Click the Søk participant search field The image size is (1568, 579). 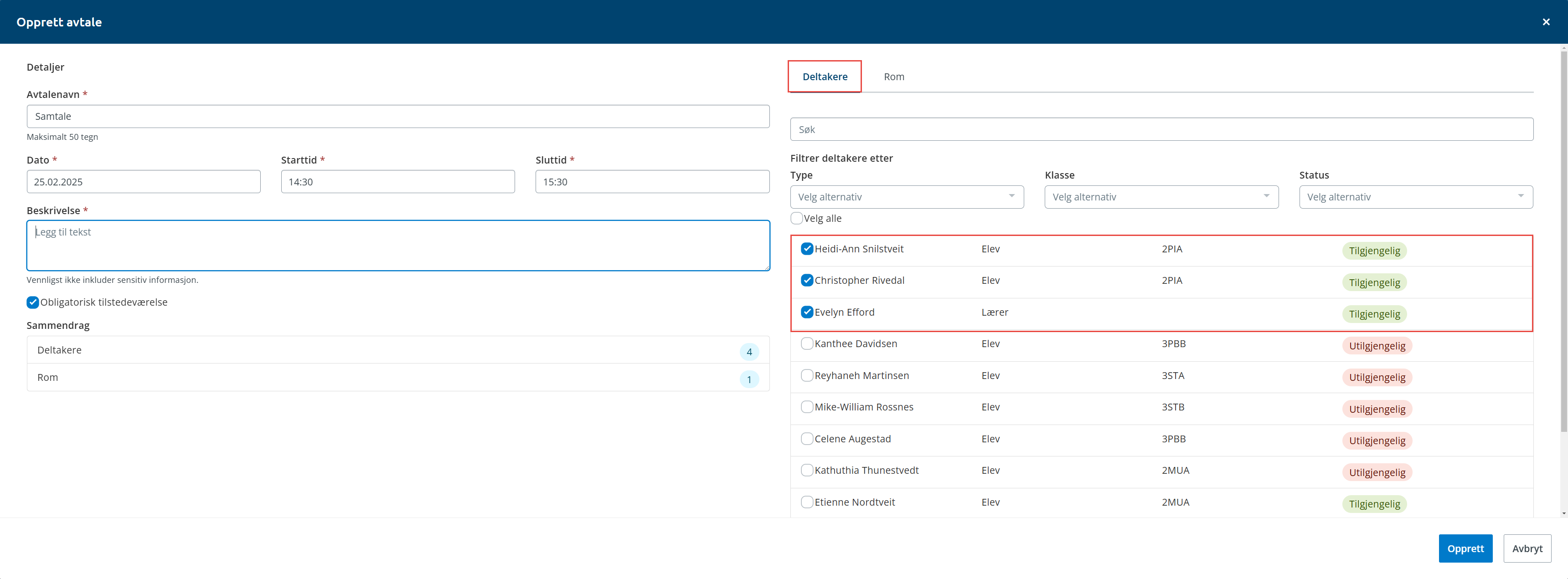pyautogui.click(x=1161, y=129)
